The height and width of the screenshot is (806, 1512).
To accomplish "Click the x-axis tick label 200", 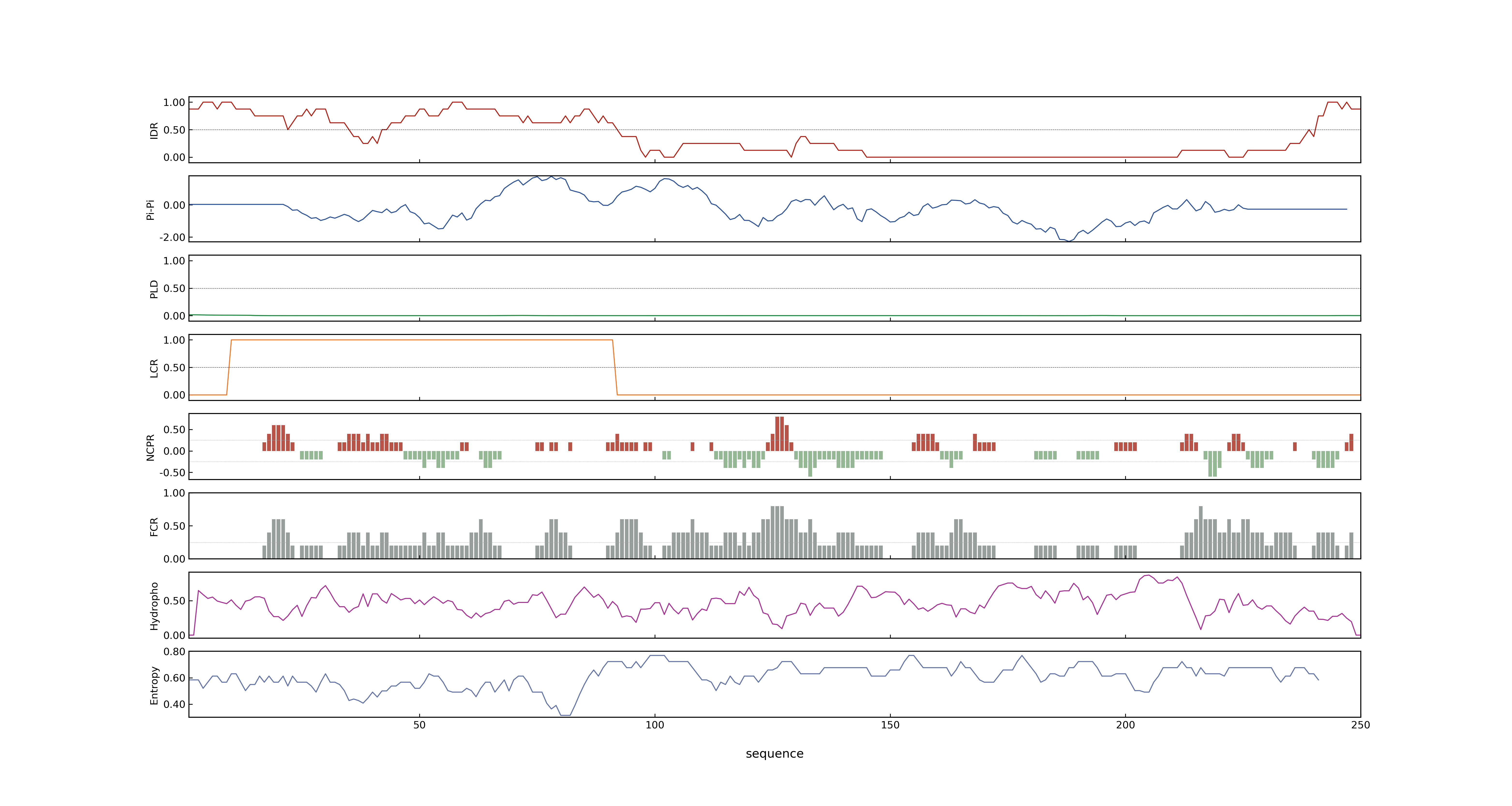I will point(1125,725).
